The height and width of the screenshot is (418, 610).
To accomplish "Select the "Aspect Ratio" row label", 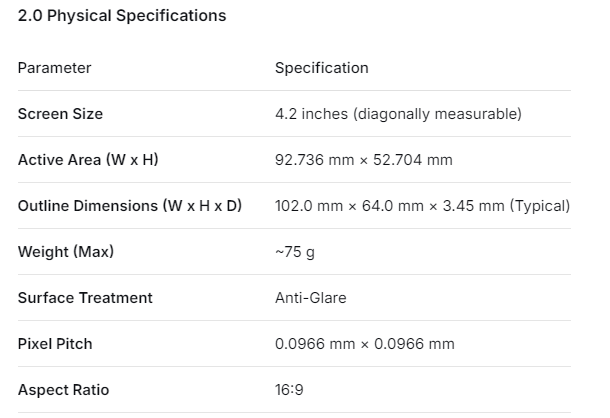I will [x=63, y=390].
